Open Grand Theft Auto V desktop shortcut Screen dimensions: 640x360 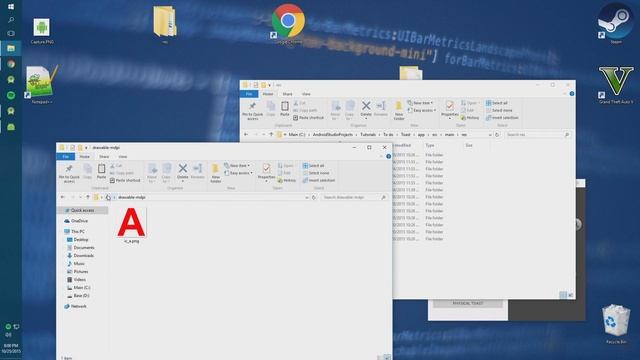coord(616,85)
